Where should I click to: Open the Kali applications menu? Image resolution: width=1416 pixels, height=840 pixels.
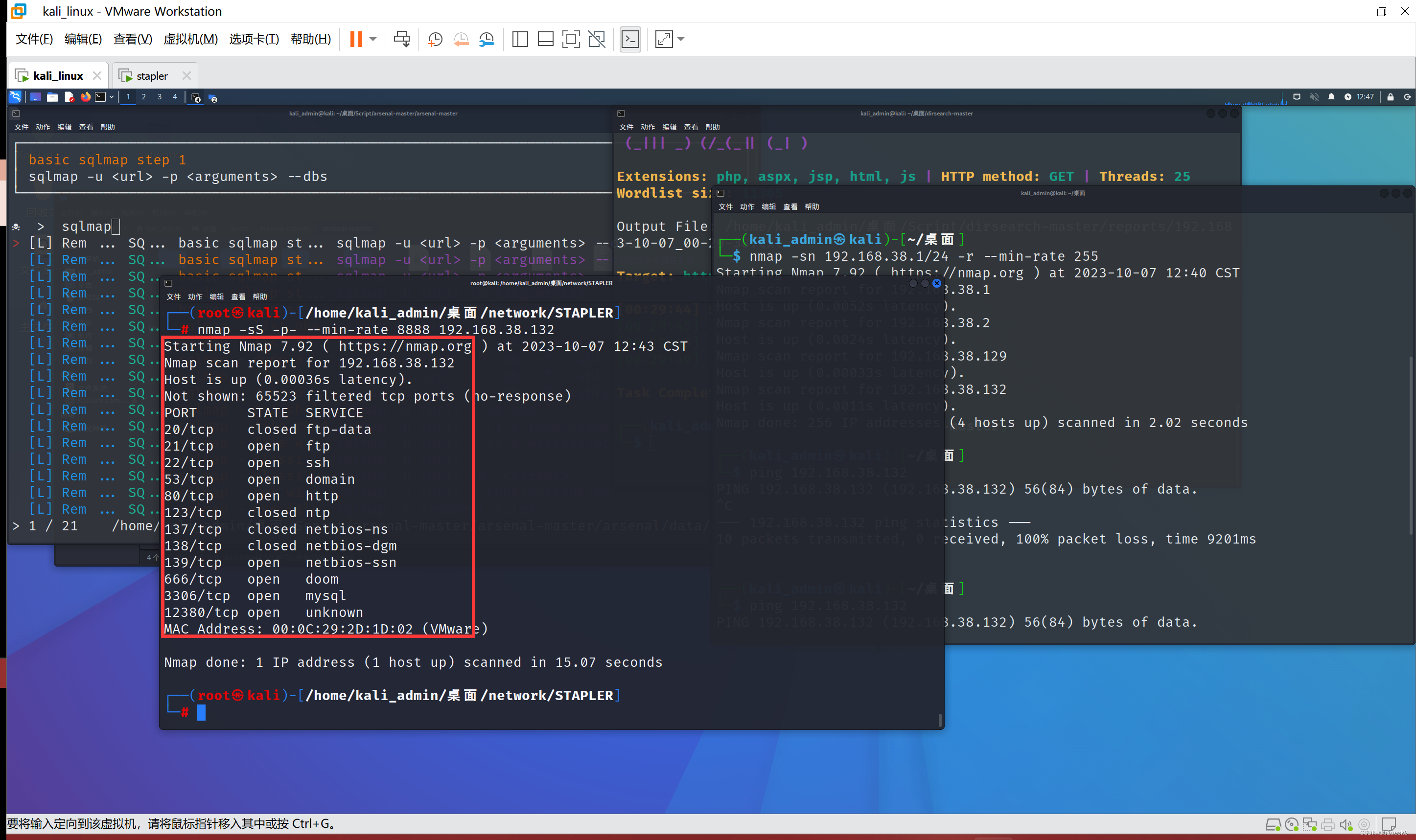tap(15, 96)
